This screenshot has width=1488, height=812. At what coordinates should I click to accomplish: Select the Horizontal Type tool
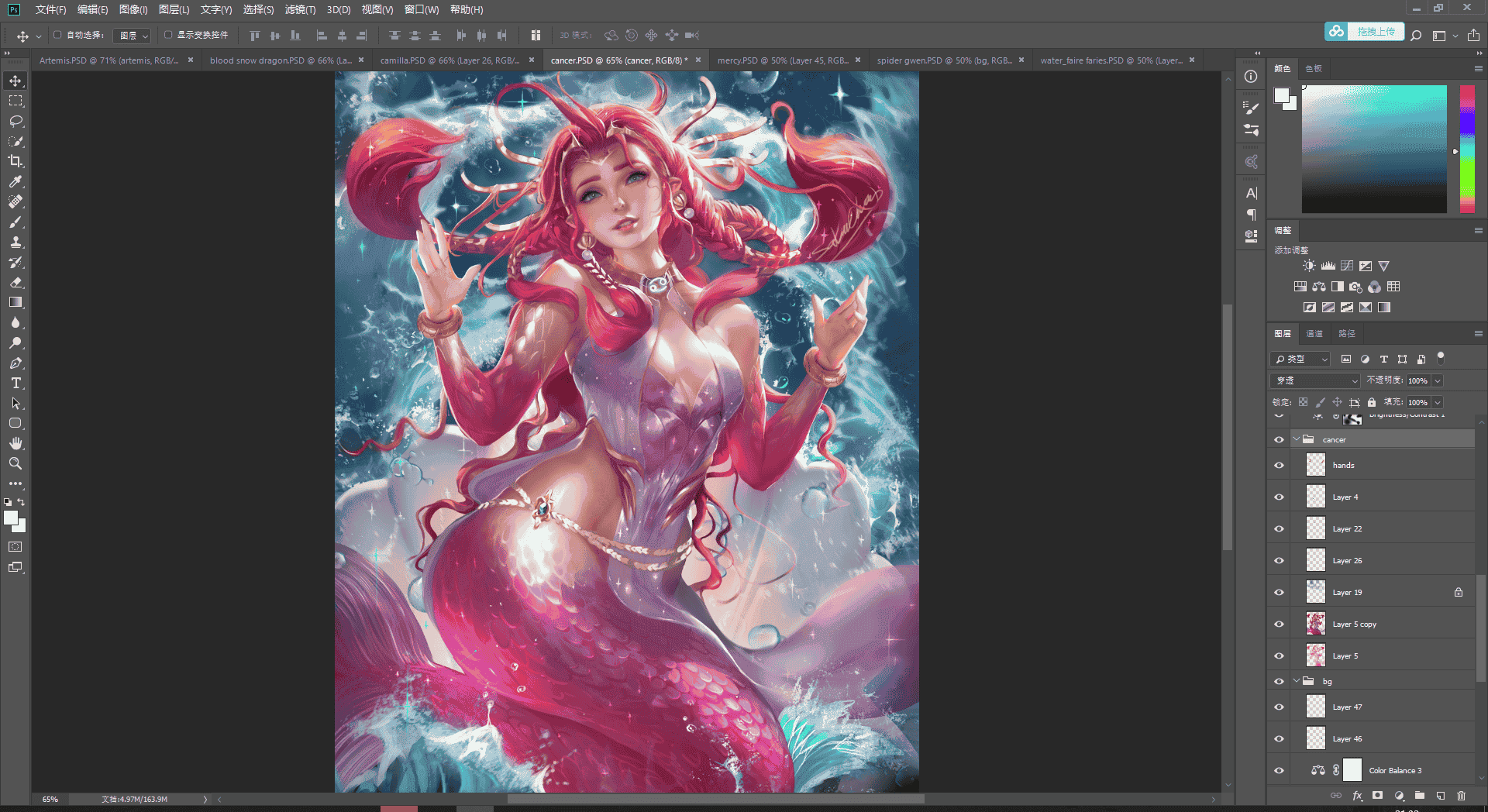click(x=15, y=383)
